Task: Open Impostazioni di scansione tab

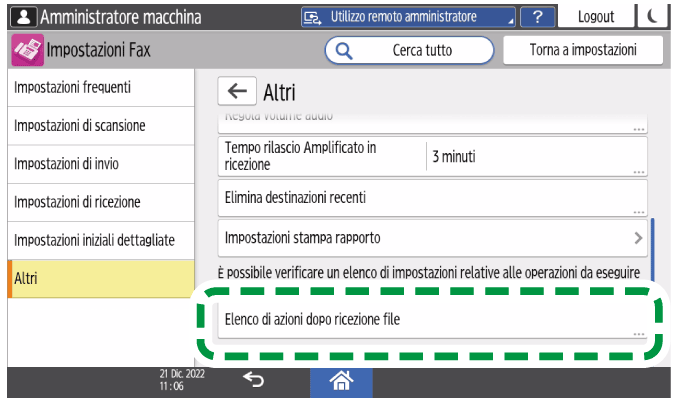Action: click(x=96, y=126)
